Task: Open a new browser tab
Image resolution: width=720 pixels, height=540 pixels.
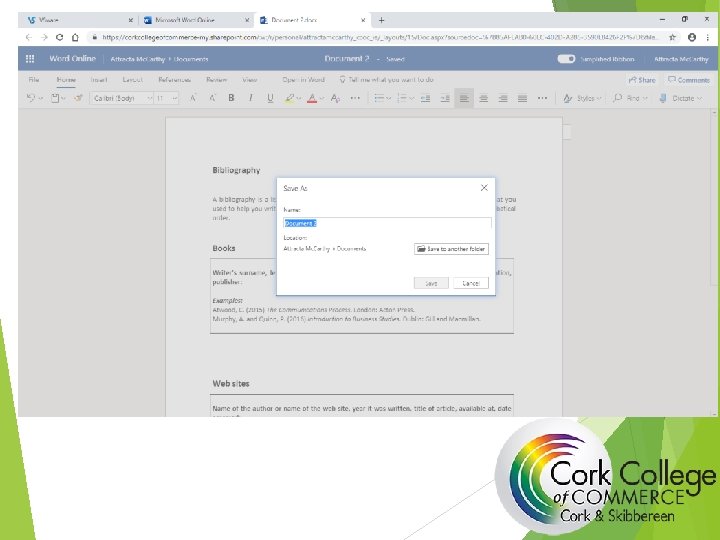Action: tap(381, 20)
